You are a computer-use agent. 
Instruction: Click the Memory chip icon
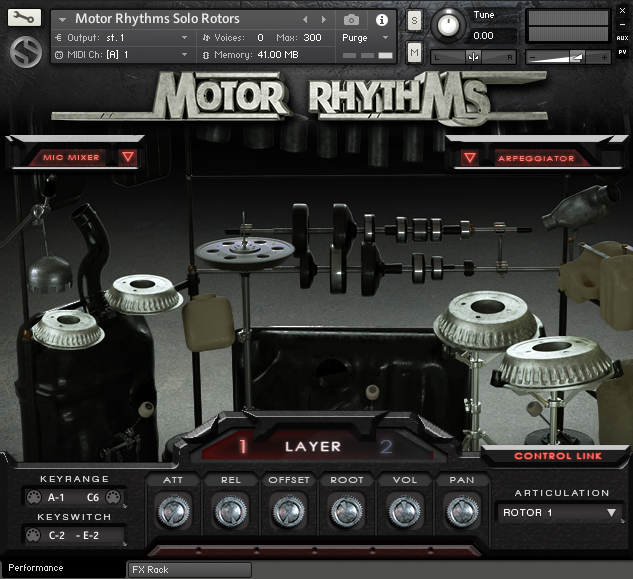point(206,55)
